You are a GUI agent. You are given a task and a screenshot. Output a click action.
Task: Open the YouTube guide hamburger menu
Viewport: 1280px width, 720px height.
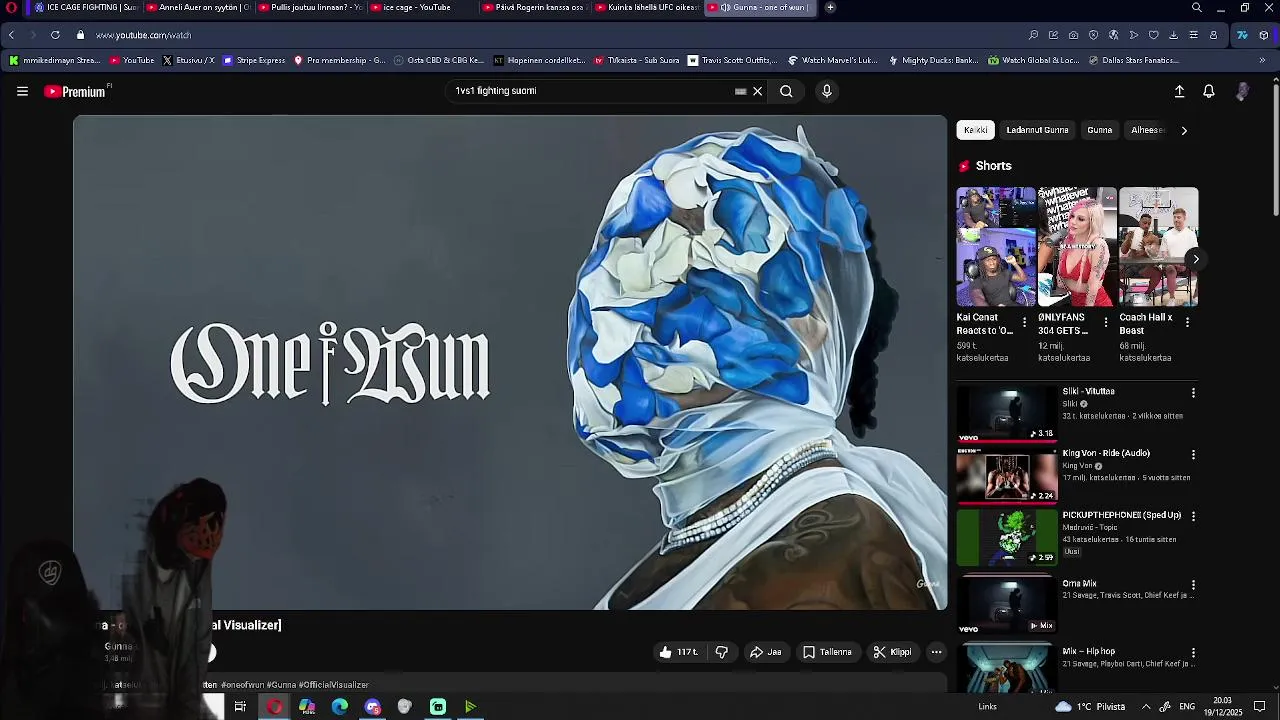(x=22, y=91)
